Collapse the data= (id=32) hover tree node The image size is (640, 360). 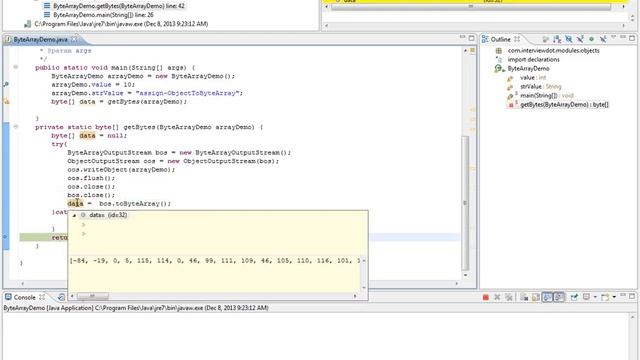click(x=74, y=215)
